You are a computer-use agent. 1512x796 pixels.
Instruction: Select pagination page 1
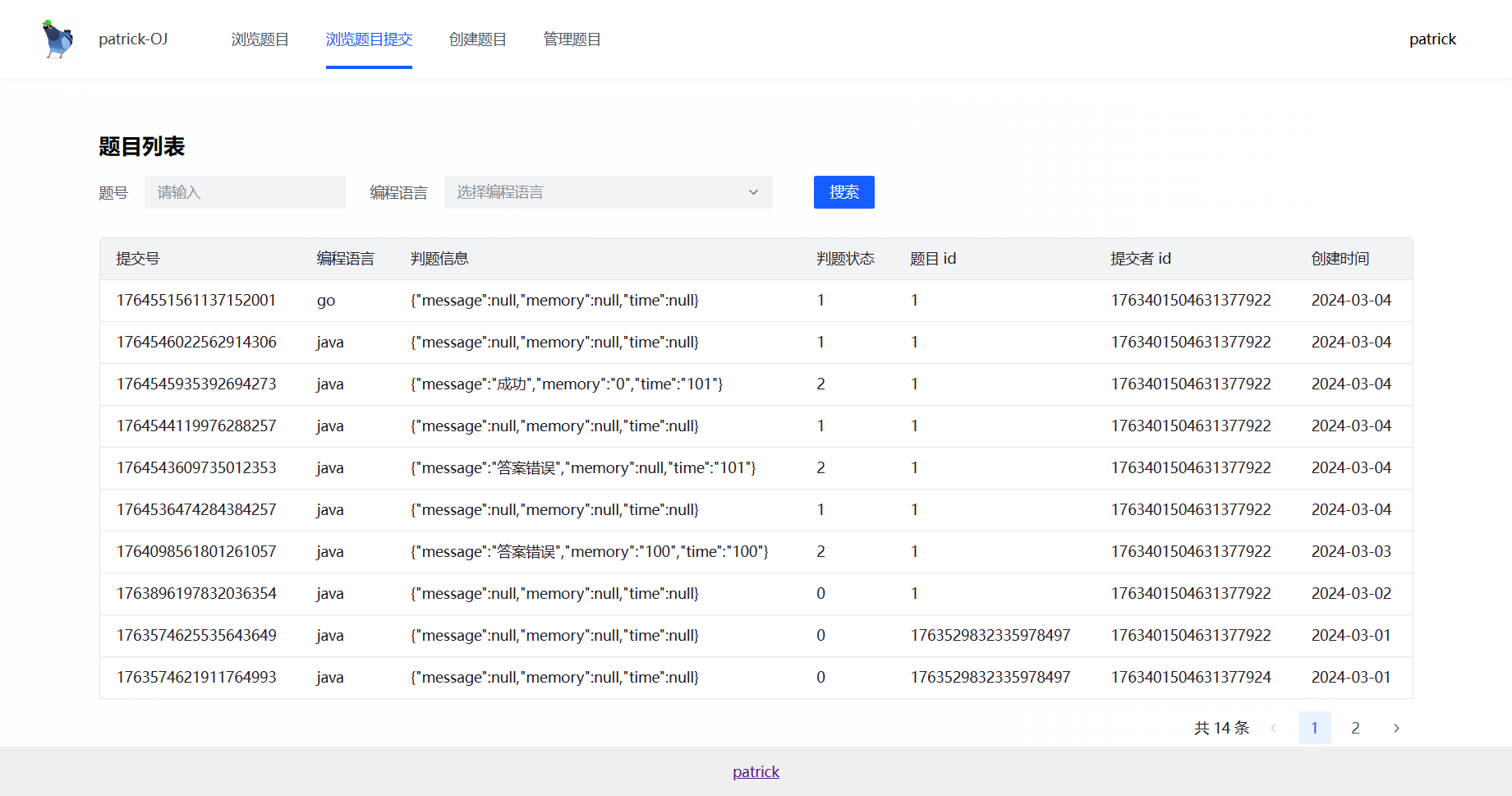[x=1314, y=728]
